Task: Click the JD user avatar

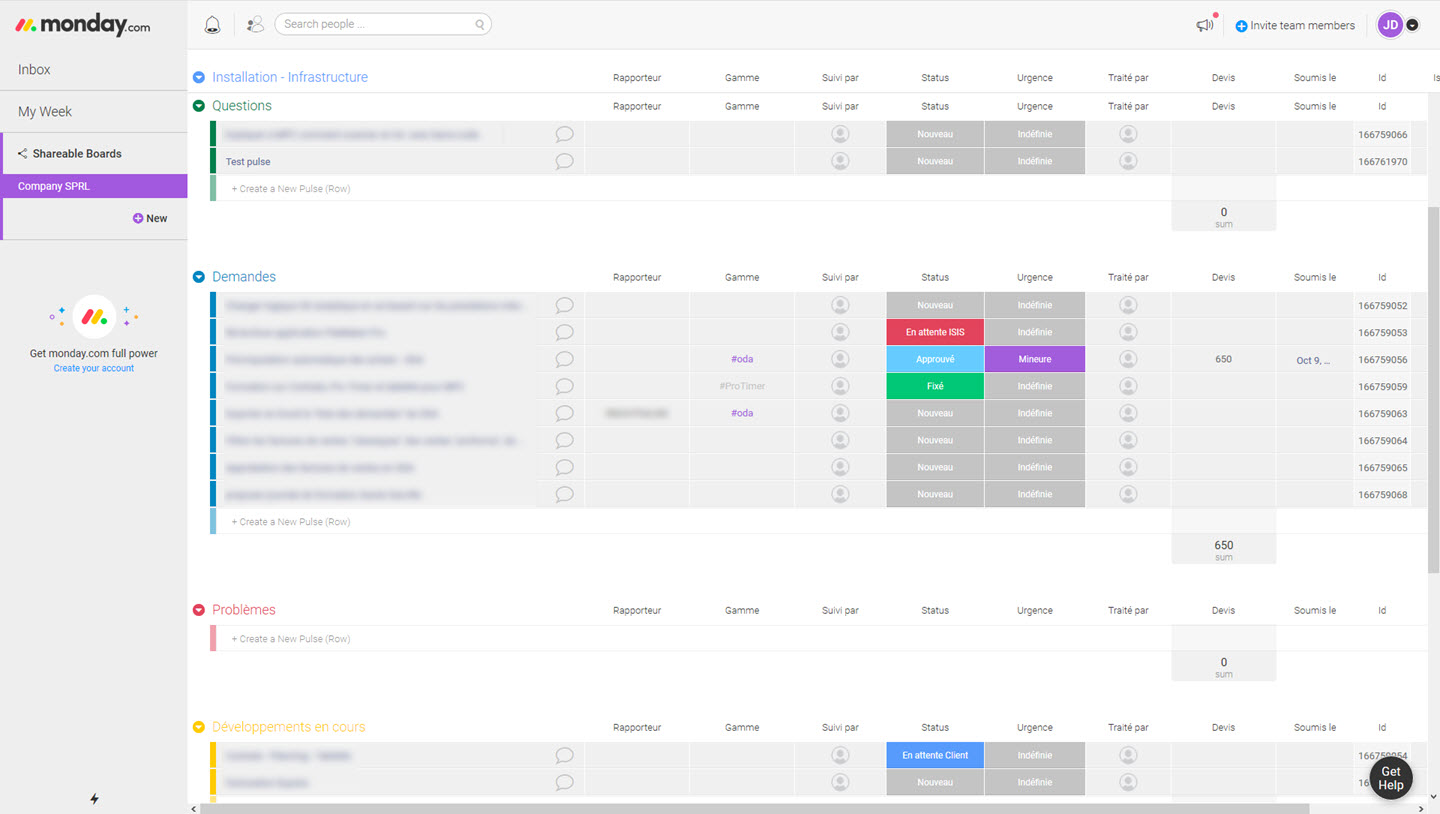Action: pos(1390,25)
